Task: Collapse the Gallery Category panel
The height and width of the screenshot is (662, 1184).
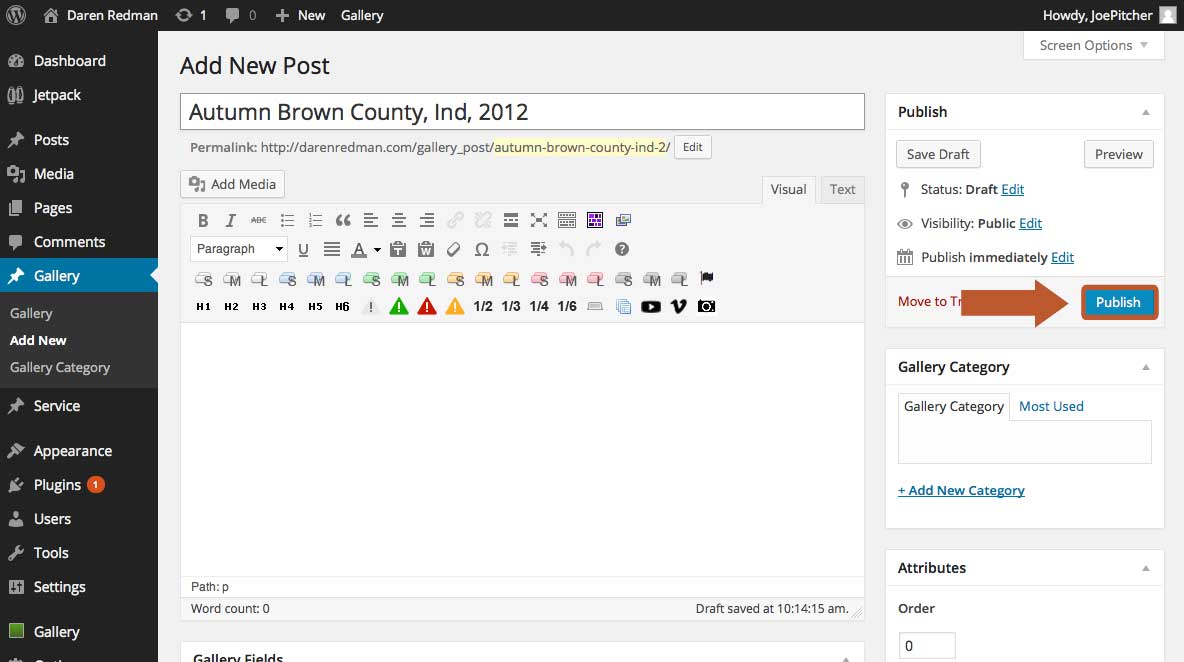Action: coord(1145,368)
